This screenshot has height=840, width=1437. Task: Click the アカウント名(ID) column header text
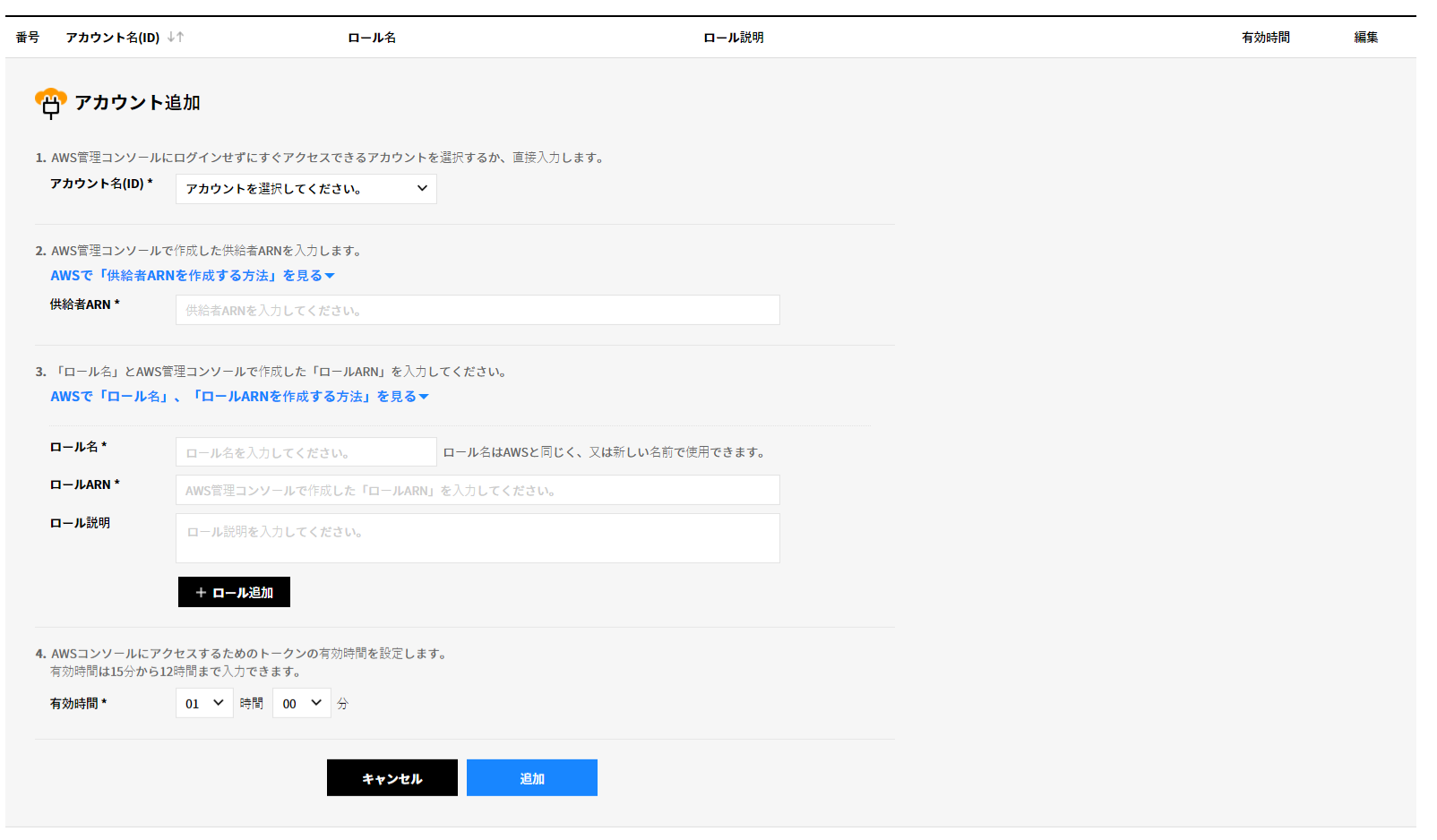pos(112,38)
